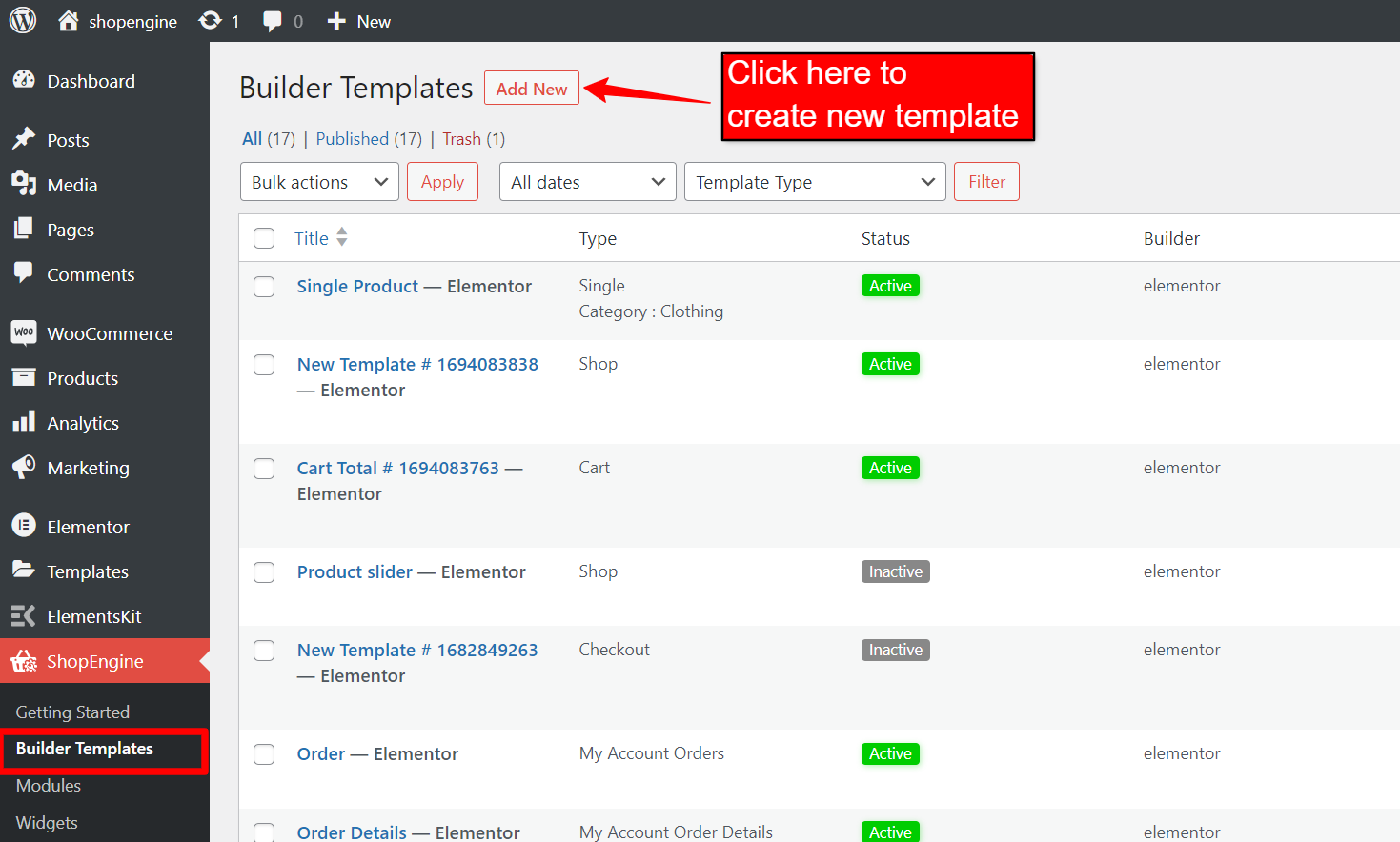Click the 'Checkout' type cell
The height and width of the screenshot is (842, 1400).
[615, 650]
